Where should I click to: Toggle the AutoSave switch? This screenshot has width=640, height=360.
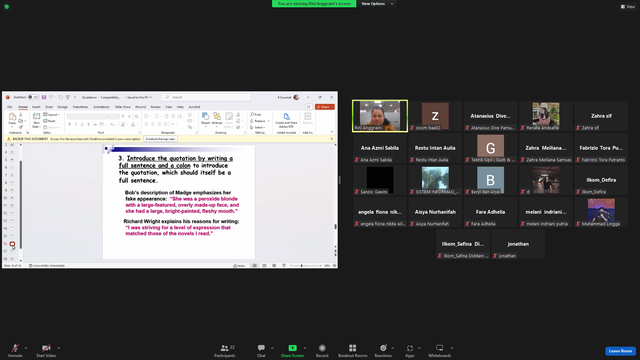coord(33,98)
